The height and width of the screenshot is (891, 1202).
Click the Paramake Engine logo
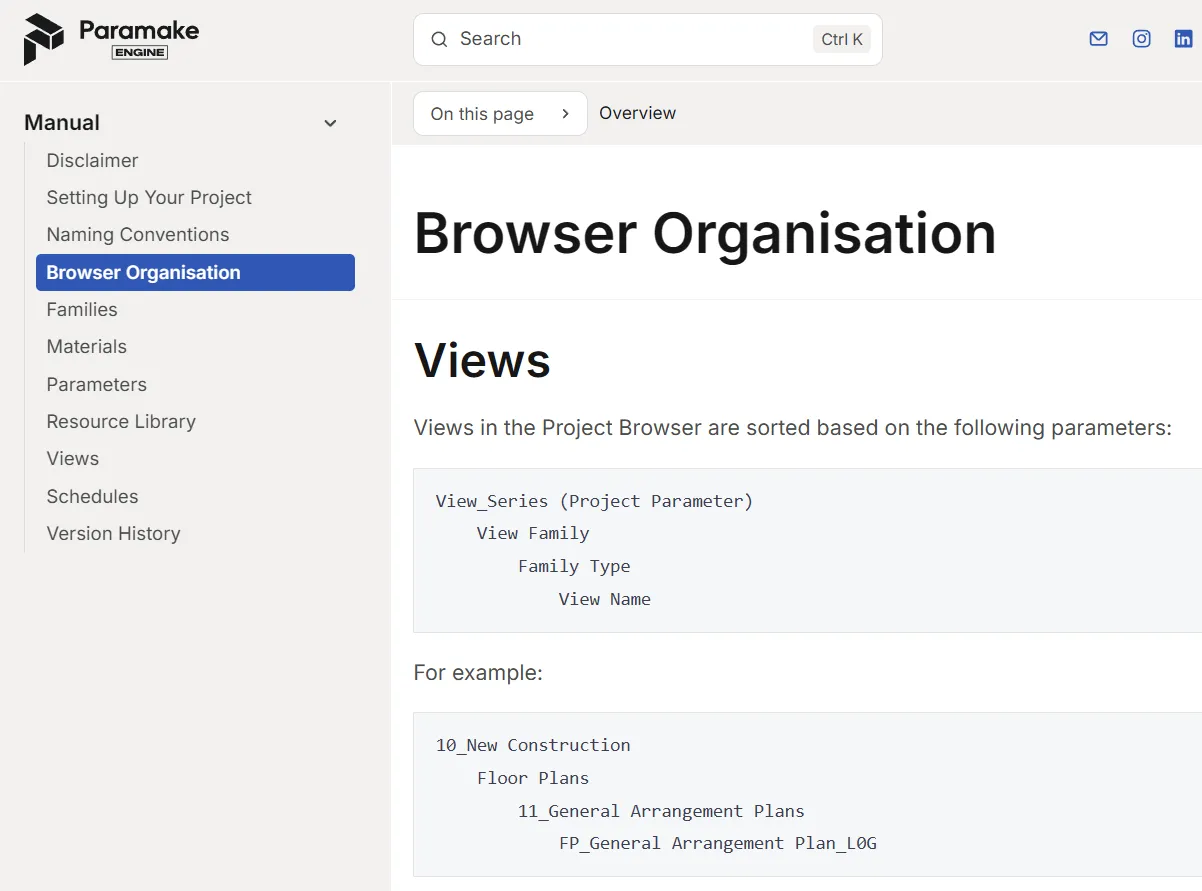111,39
